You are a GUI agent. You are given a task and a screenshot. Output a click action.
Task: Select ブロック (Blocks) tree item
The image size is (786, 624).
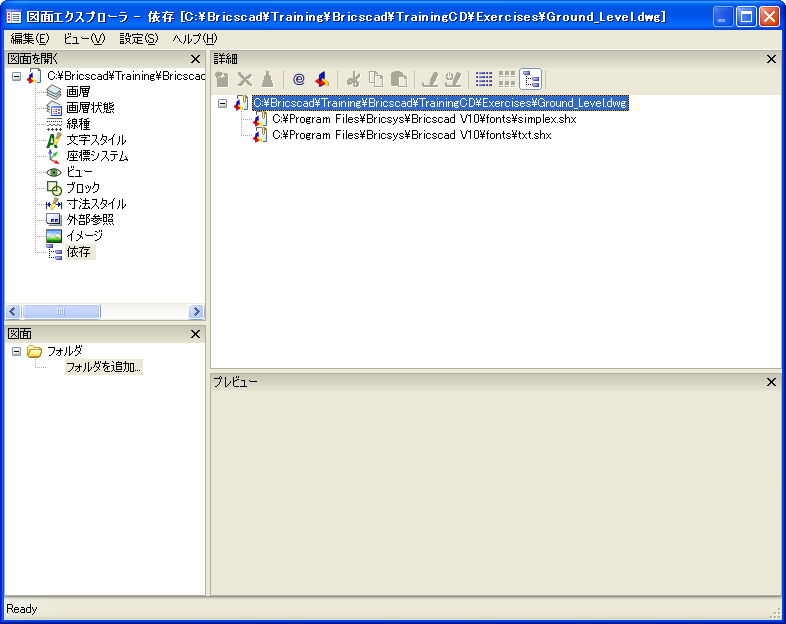coord(83,188)
